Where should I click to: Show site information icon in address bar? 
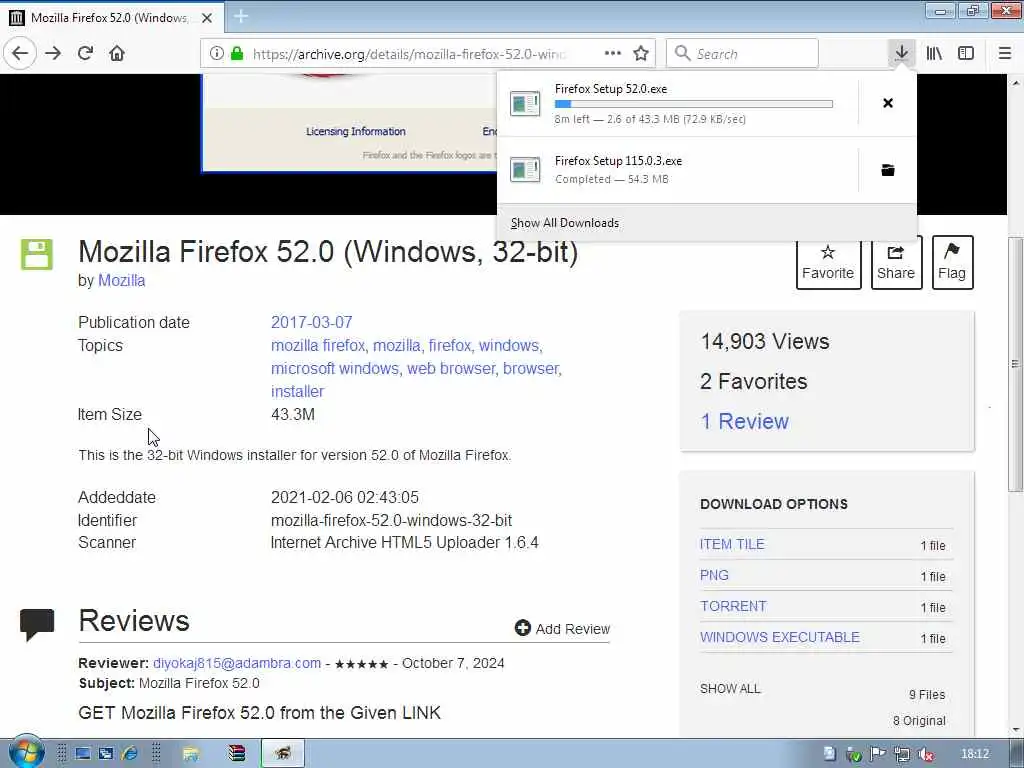coord(216,54)
